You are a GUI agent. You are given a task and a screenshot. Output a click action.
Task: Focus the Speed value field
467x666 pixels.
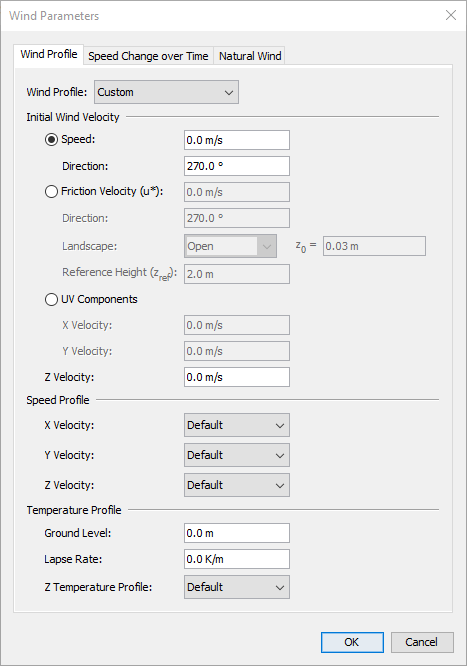pyautogui.click(x=237, y=140)
